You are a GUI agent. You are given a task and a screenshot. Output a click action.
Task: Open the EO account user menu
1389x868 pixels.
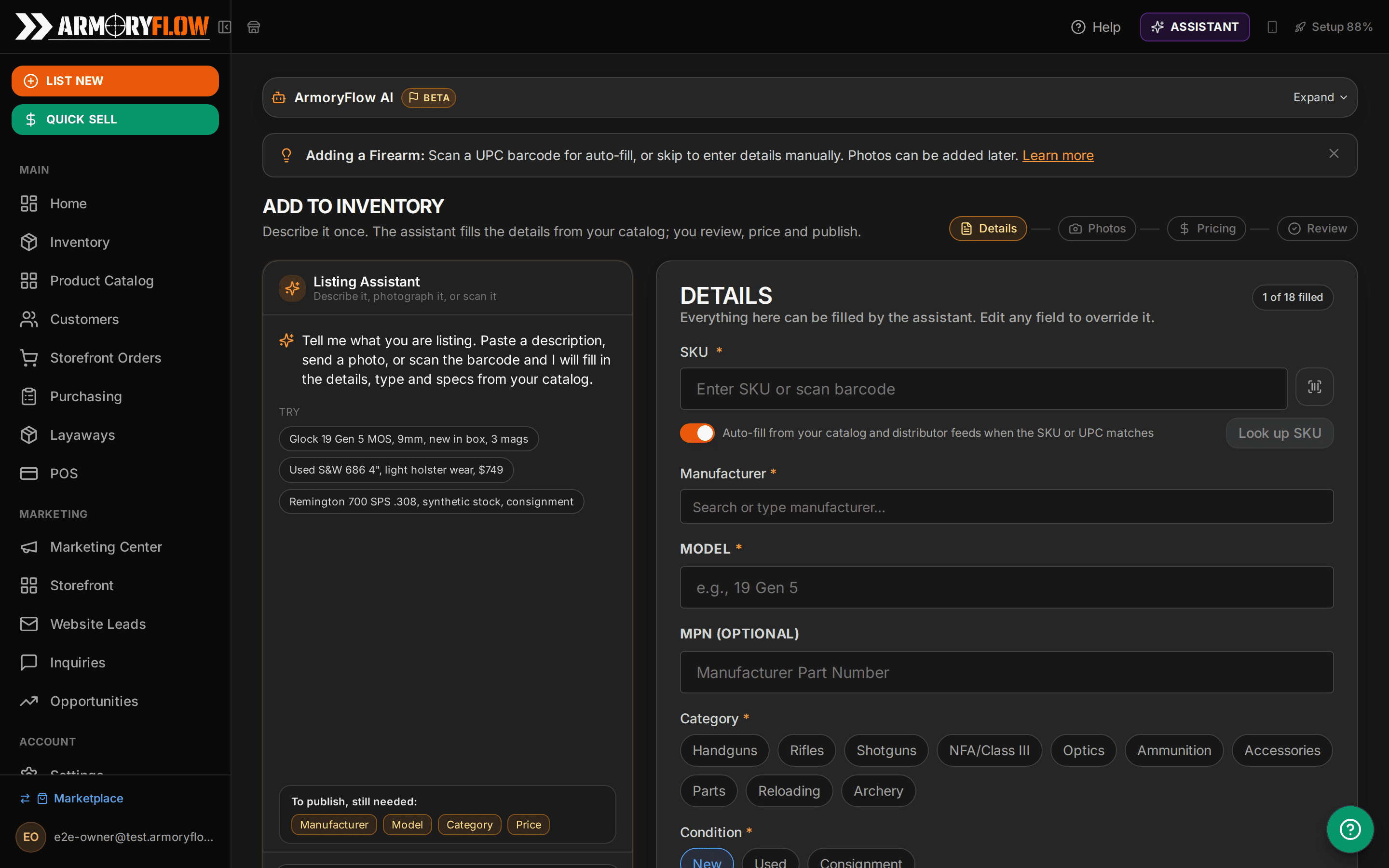click(115, 837)
